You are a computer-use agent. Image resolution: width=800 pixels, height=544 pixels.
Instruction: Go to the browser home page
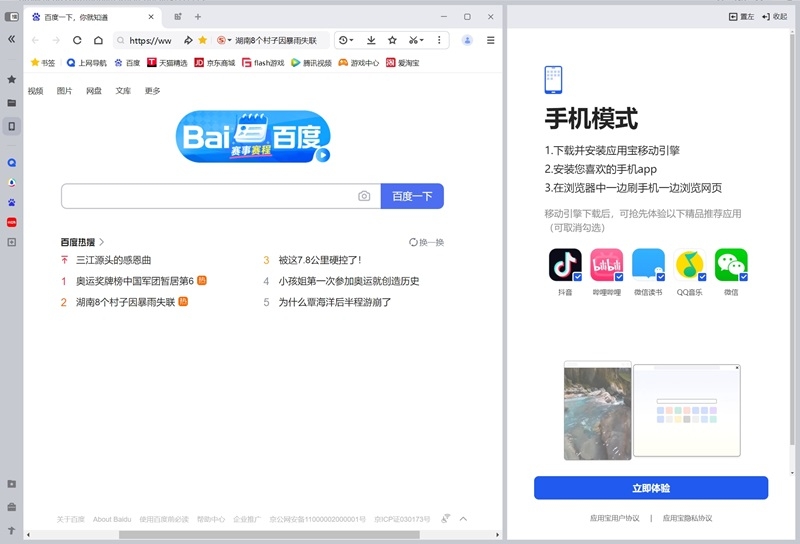point(98,40)
